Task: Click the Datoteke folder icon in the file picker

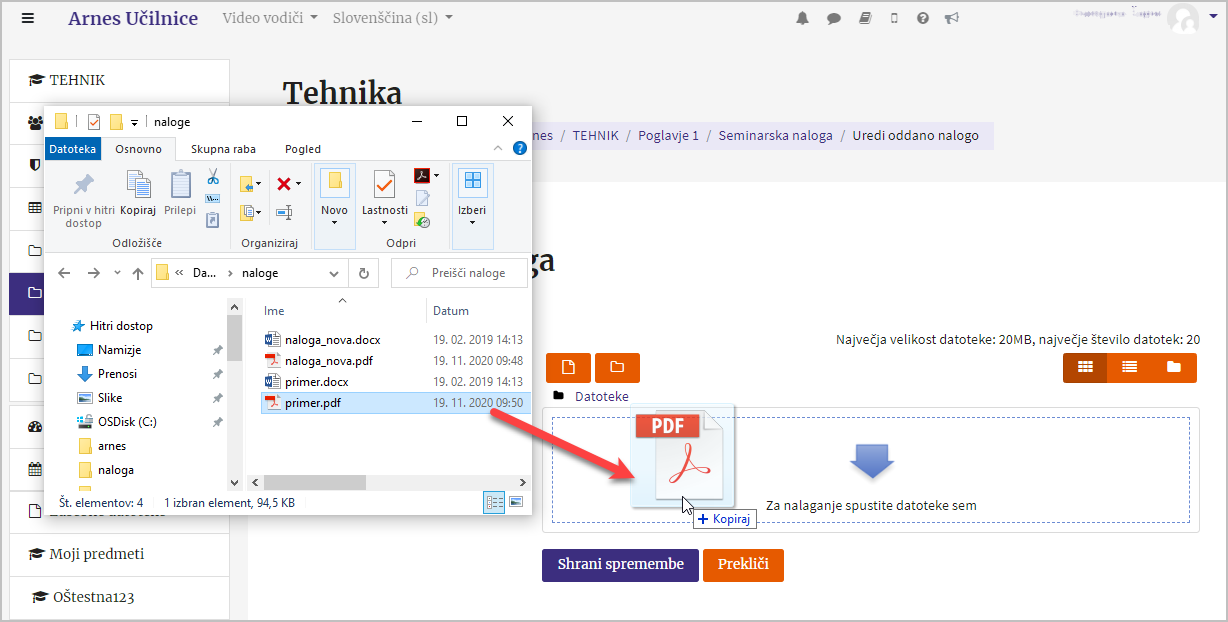Action: [559, 397]
